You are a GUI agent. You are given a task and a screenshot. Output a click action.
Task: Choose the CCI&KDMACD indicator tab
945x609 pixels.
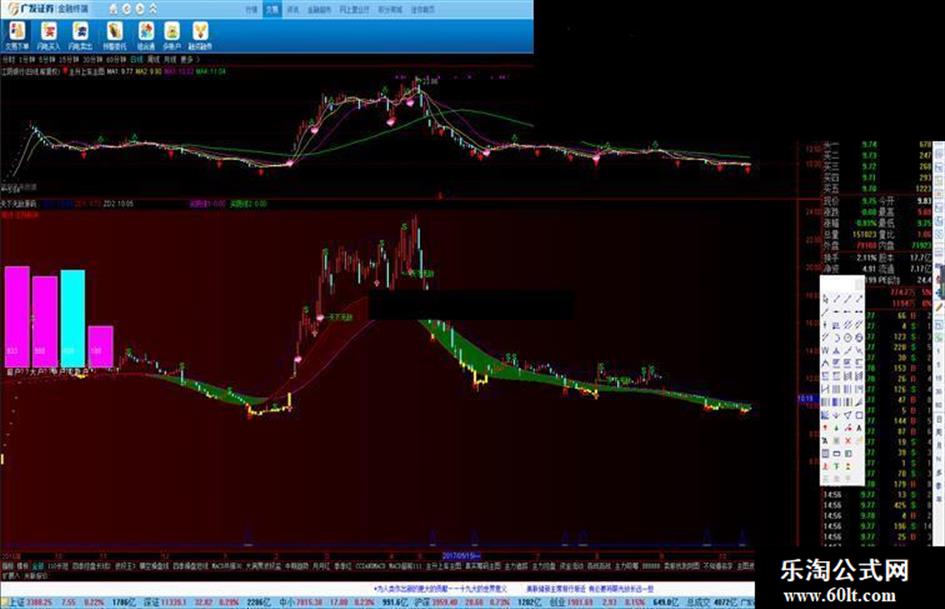pyautogui.click(x=370, y=567)
